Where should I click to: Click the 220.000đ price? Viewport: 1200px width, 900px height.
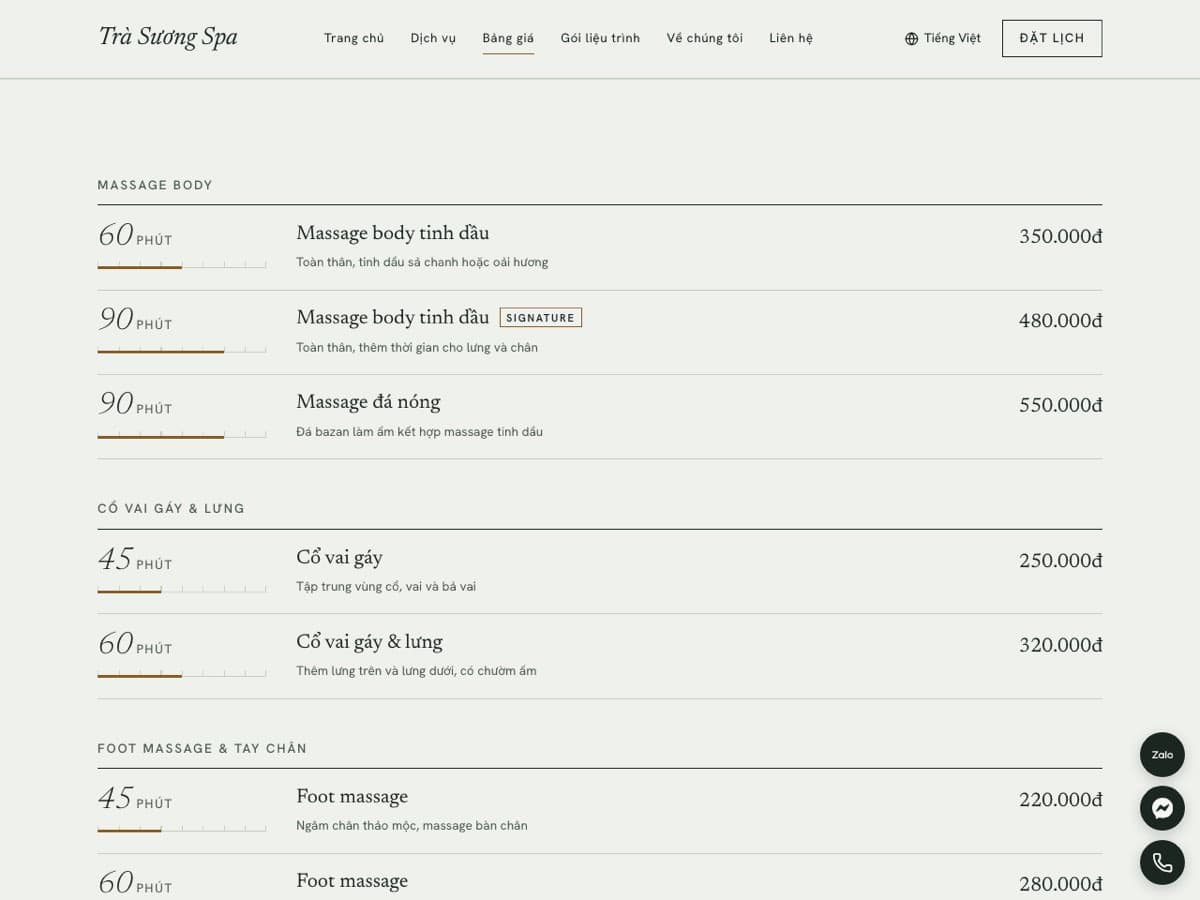pyautogui.click(x=1060, y=800)
